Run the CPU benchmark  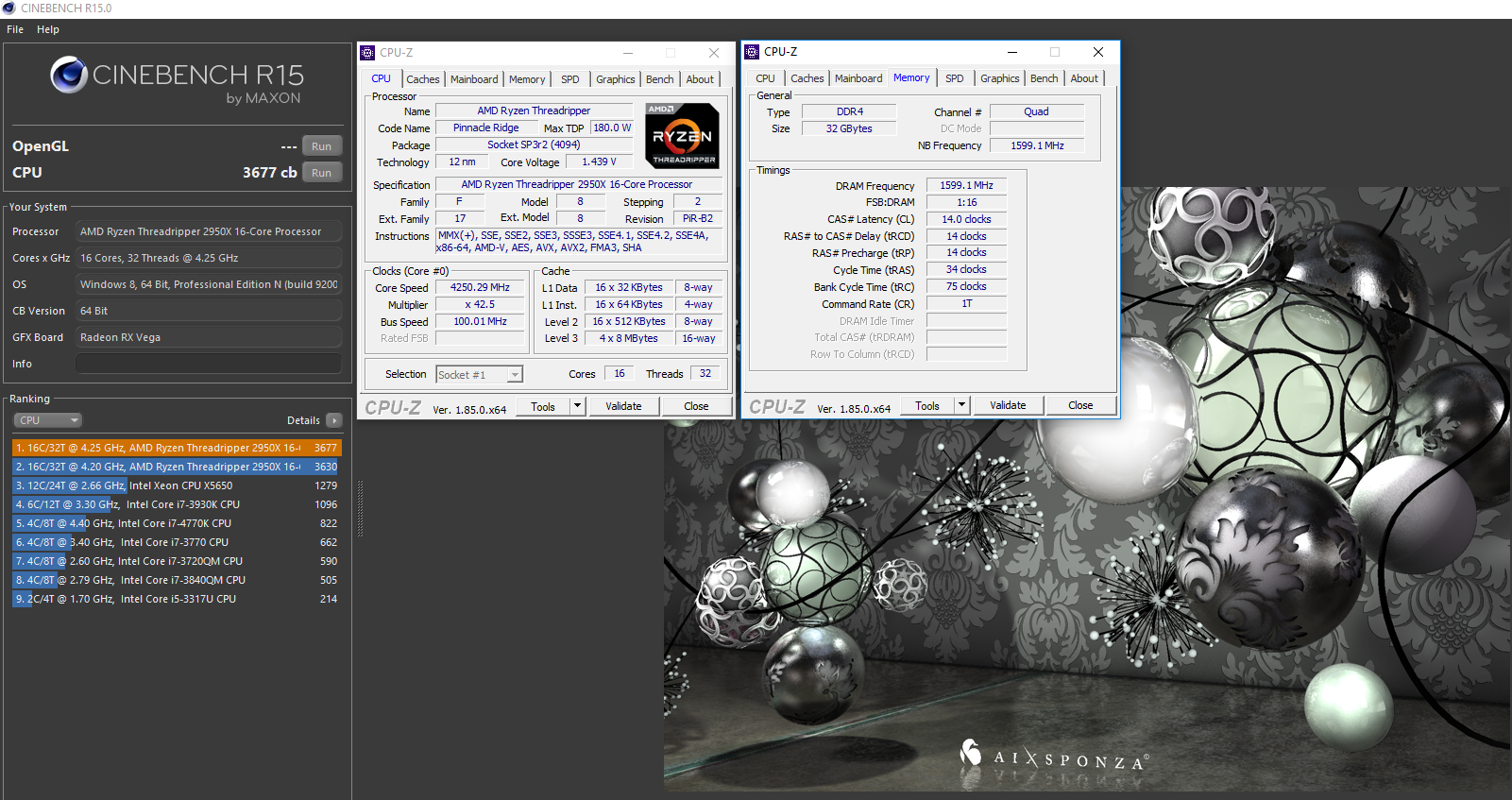pos(321,173)
